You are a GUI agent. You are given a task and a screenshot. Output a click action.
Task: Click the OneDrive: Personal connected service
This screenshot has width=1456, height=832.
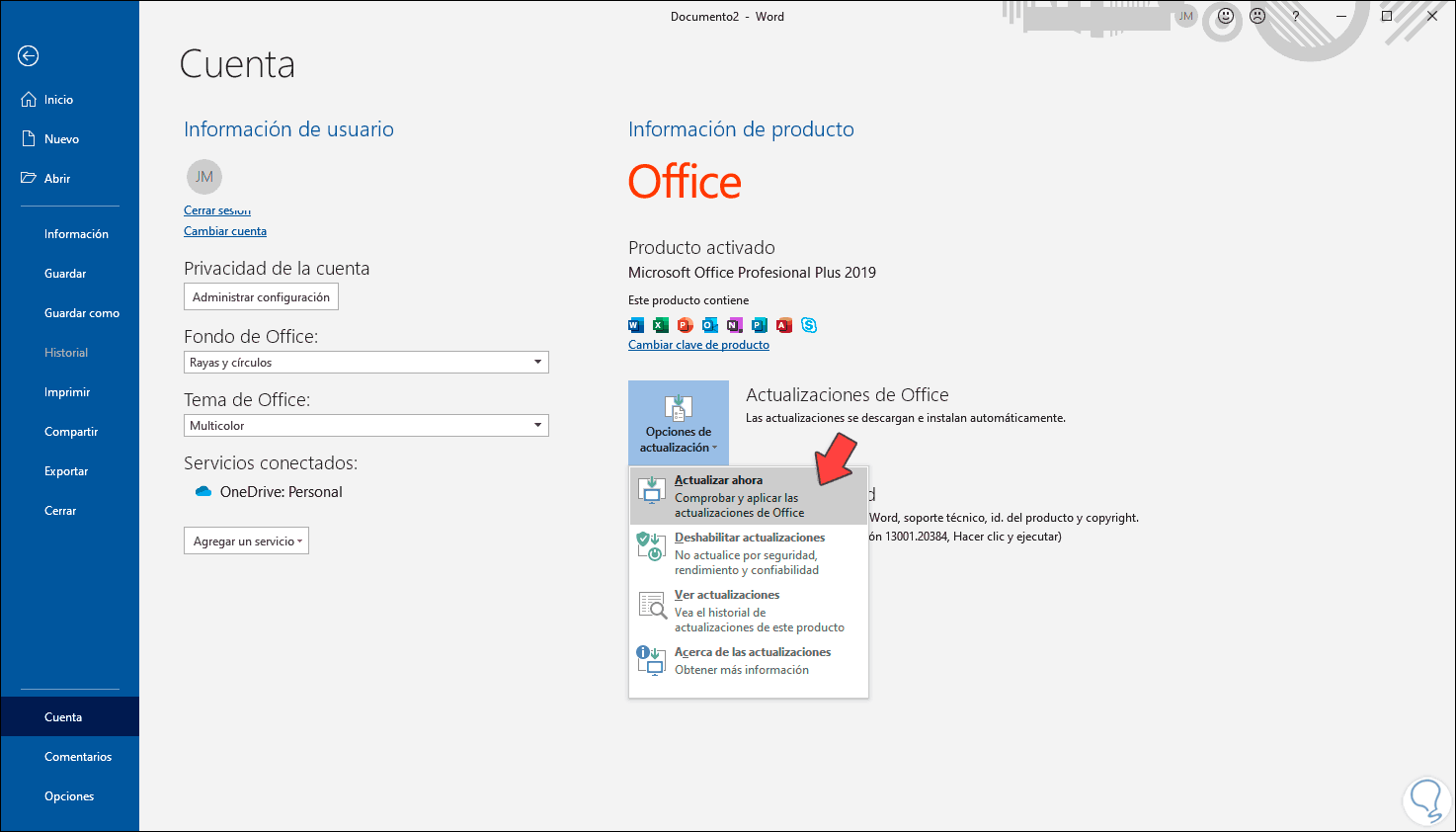pos(269,492)
